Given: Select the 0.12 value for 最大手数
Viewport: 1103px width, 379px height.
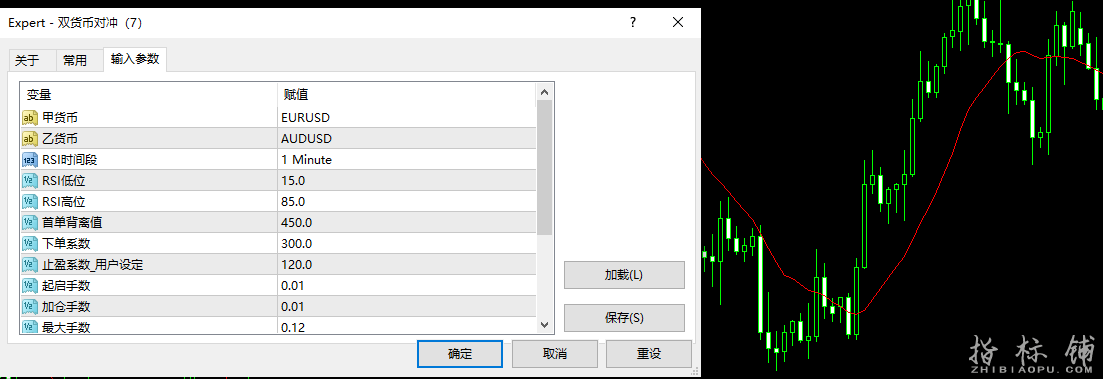Looking at the screenshot, I should [x=406, y=327].
